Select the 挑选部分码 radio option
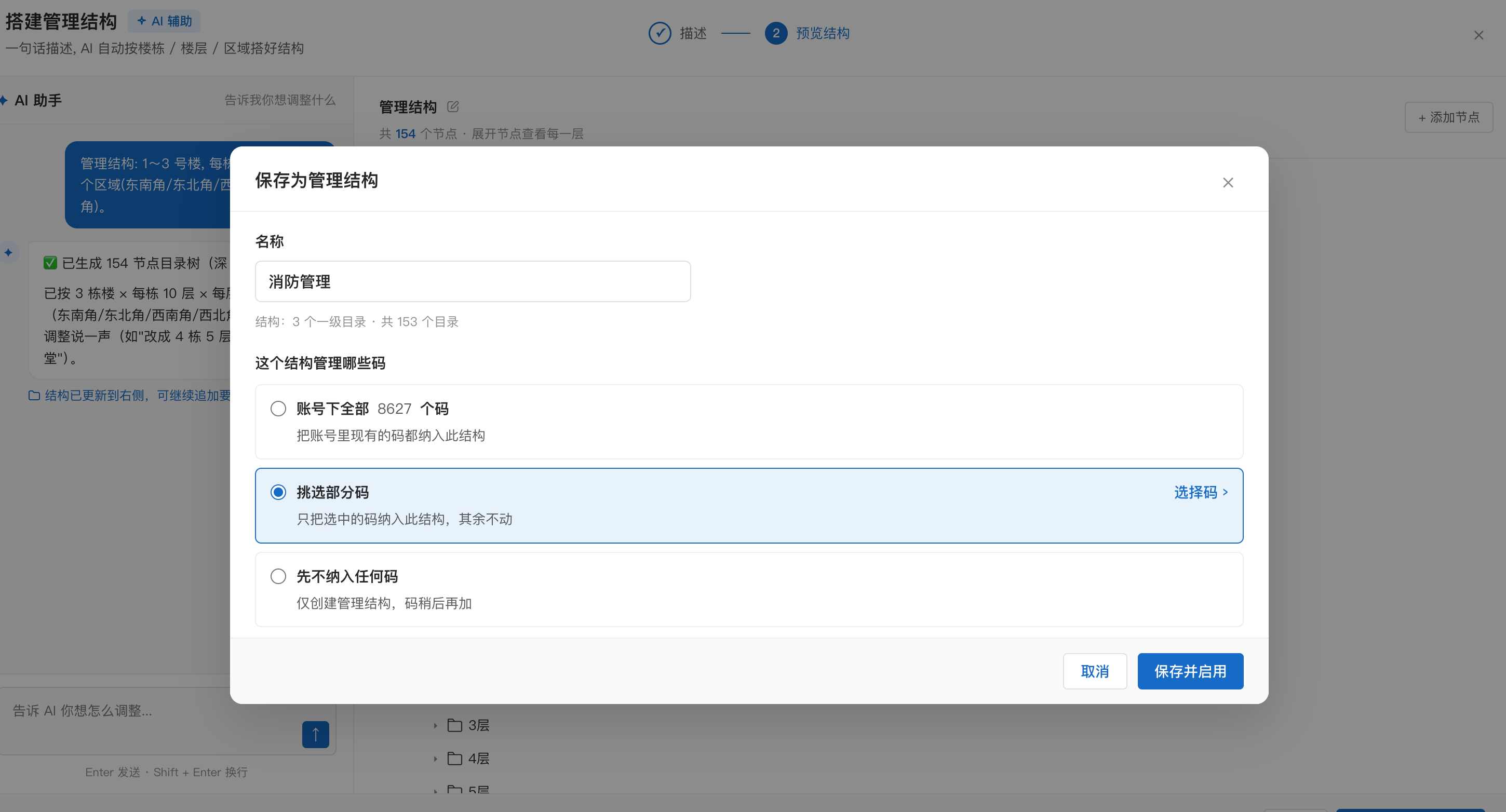The width and height of the screenshot is (1506, 812). pos(278,492)
